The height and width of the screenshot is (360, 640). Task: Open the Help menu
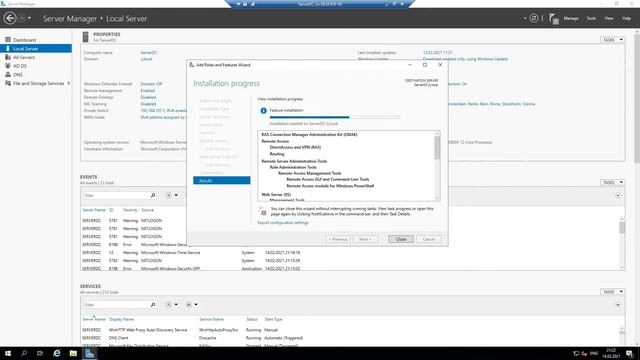coord(626,18)
